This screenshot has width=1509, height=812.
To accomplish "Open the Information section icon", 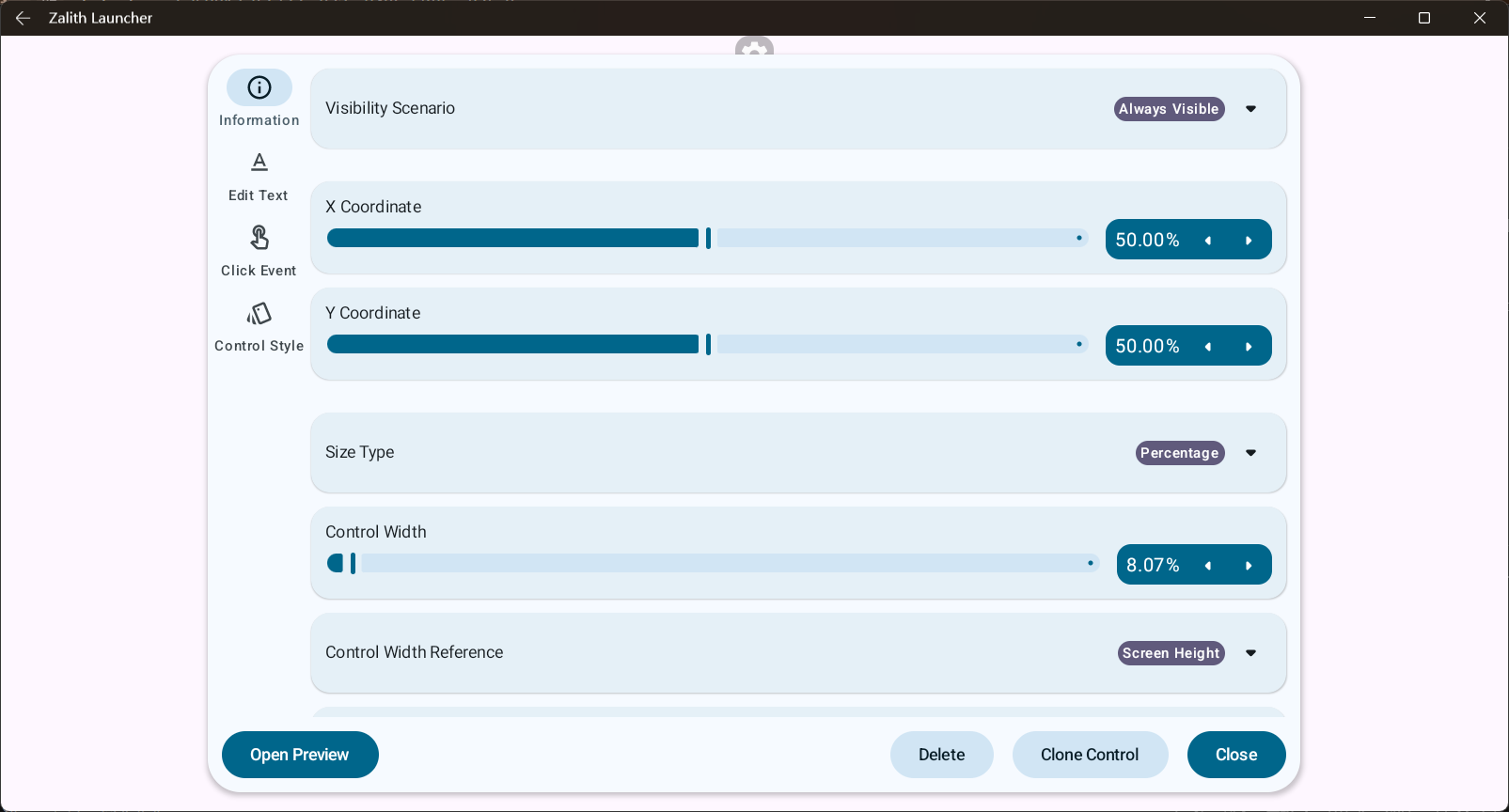I will [x=259, y=87].
